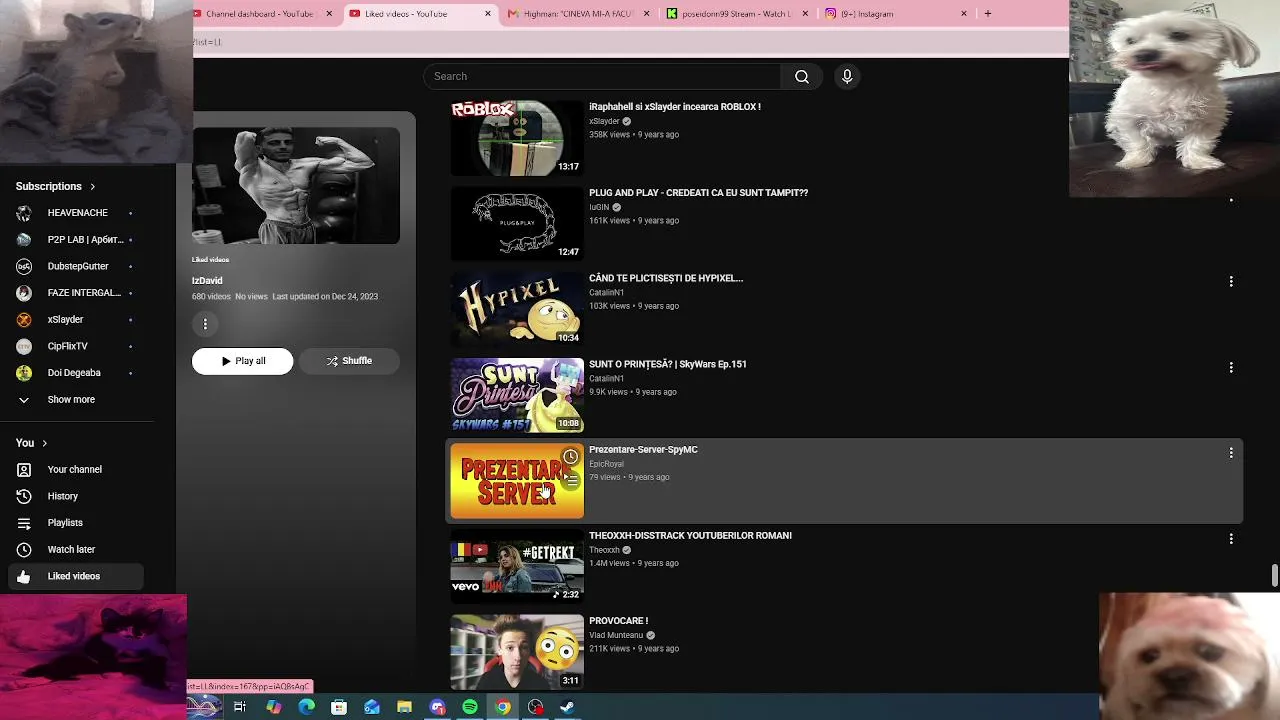Launch Copilot from the taskbar
1280x720 pixels.
coord(274,707)
